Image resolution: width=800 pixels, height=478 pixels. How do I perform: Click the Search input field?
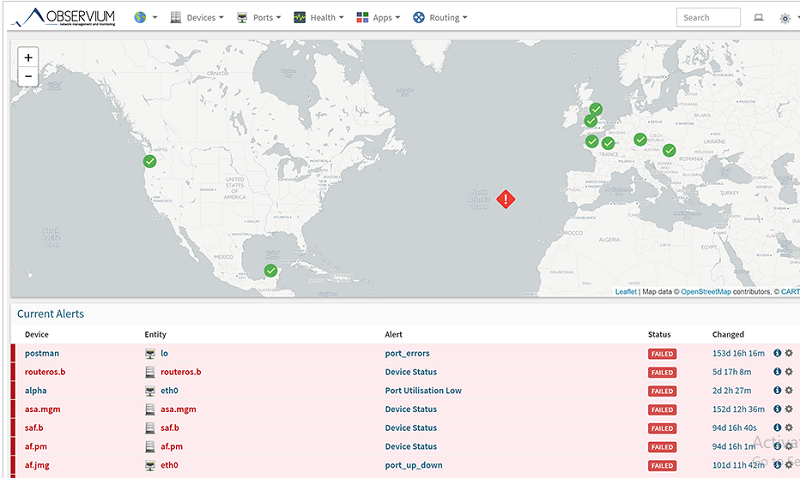pyautogui.click(x=708, y=17)
